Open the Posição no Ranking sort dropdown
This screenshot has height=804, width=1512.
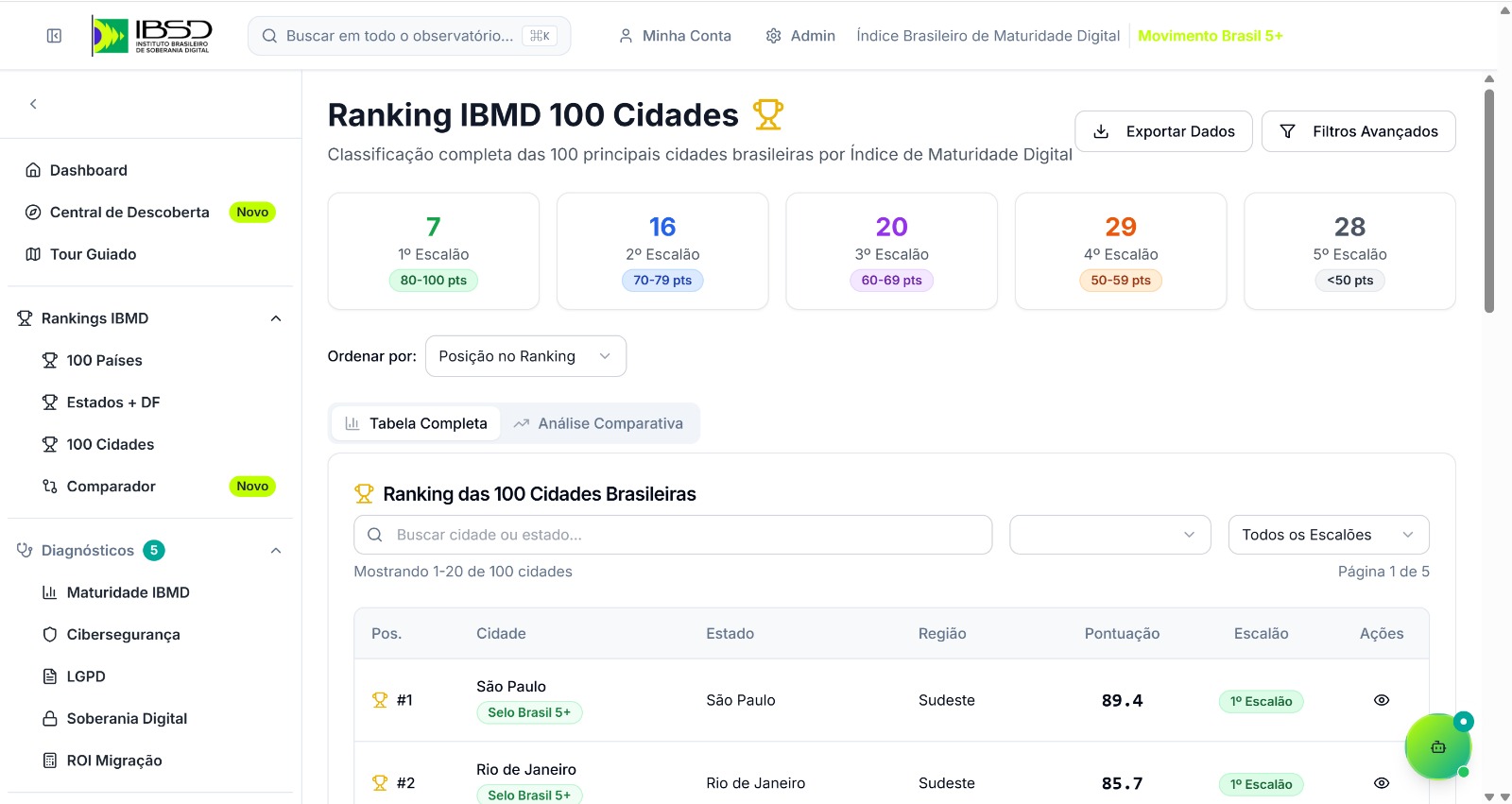click(x=525, y=356)
